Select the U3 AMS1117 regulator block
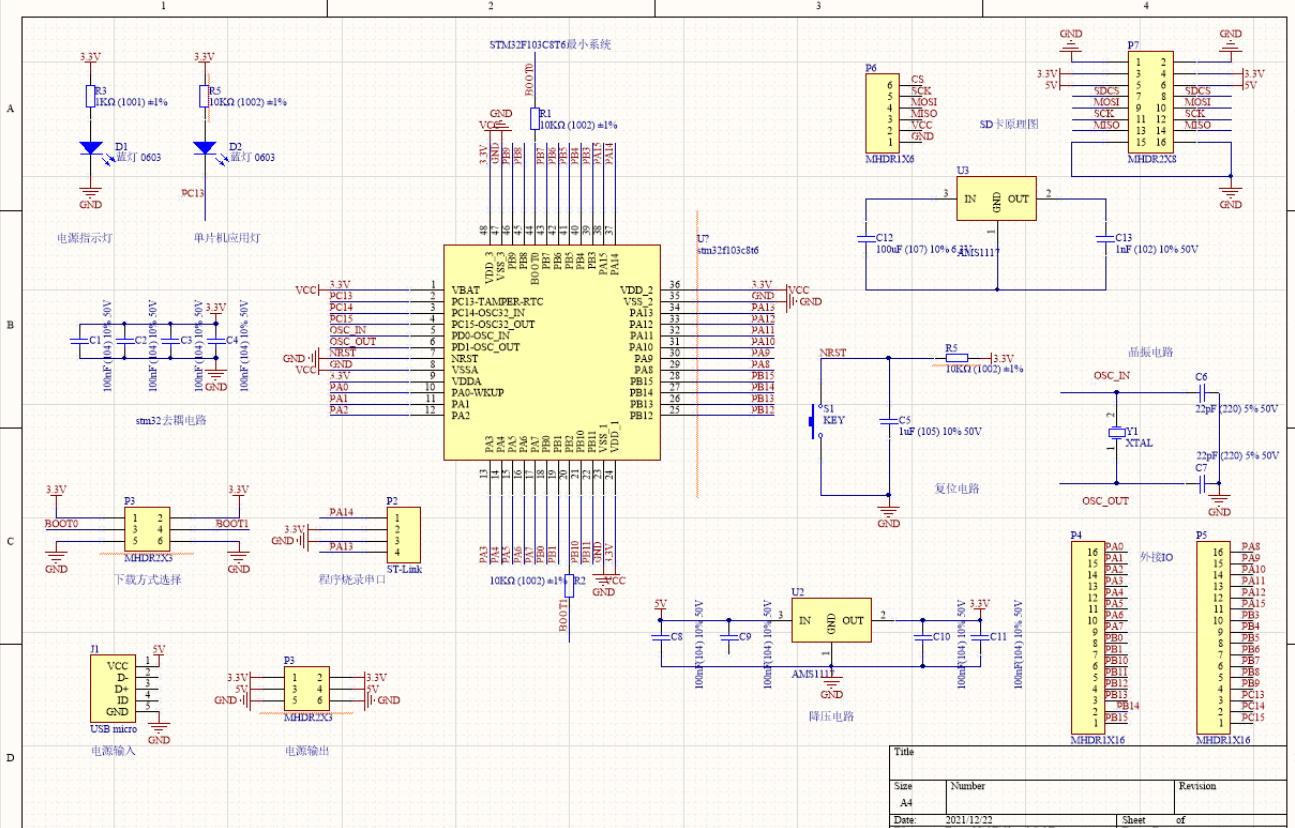This screenshot has width=1295, height=828. [x=996, y=199]
